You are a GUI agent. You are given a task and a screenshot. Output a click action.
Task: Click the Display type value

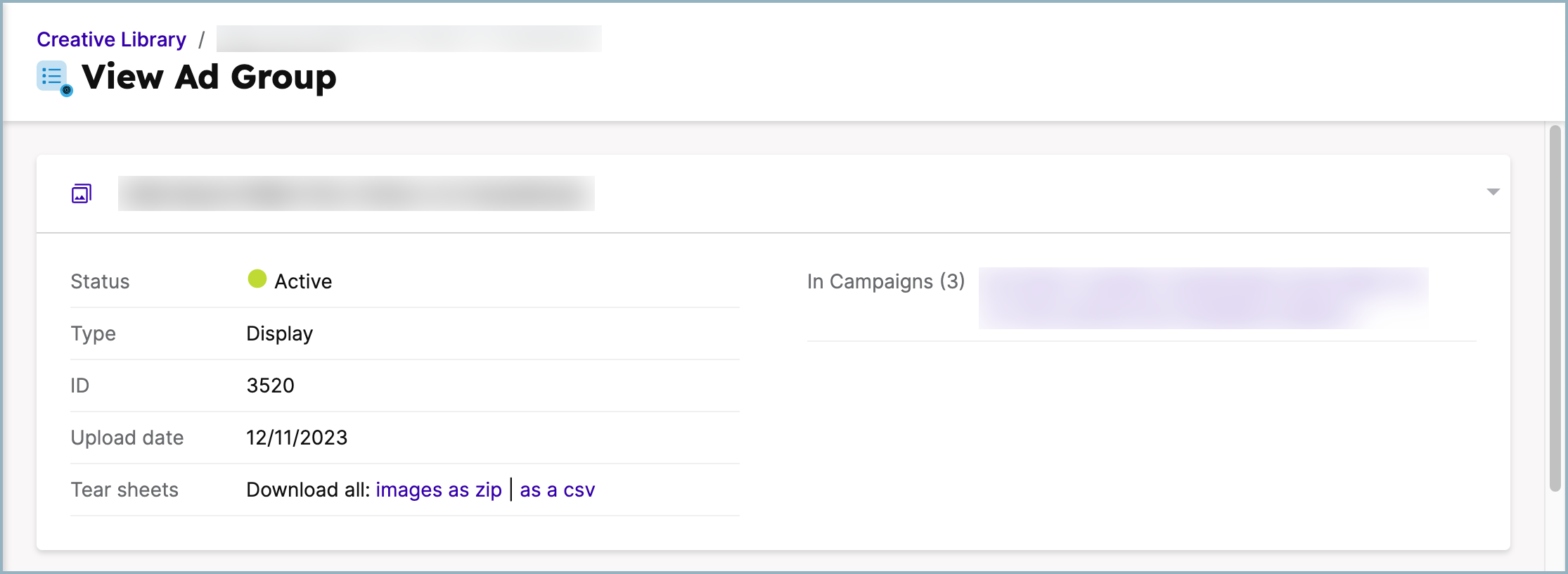[x=279, y=333]
